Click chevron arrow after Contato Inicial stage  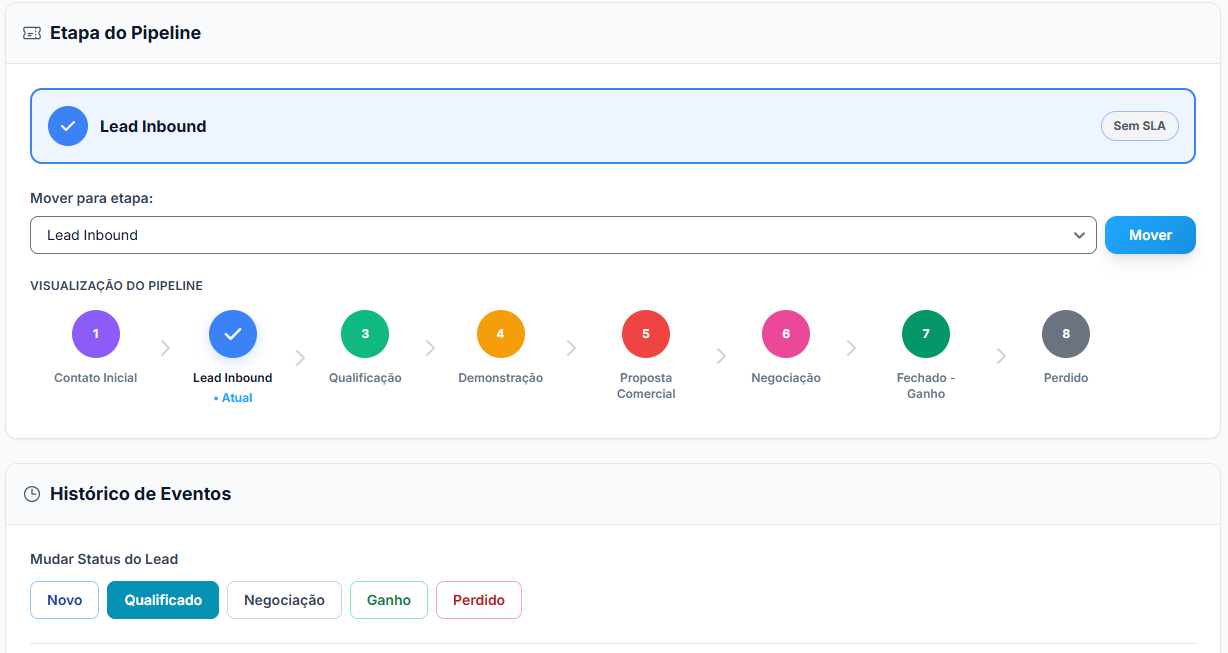pyautogui.click(x=165, y=348)
